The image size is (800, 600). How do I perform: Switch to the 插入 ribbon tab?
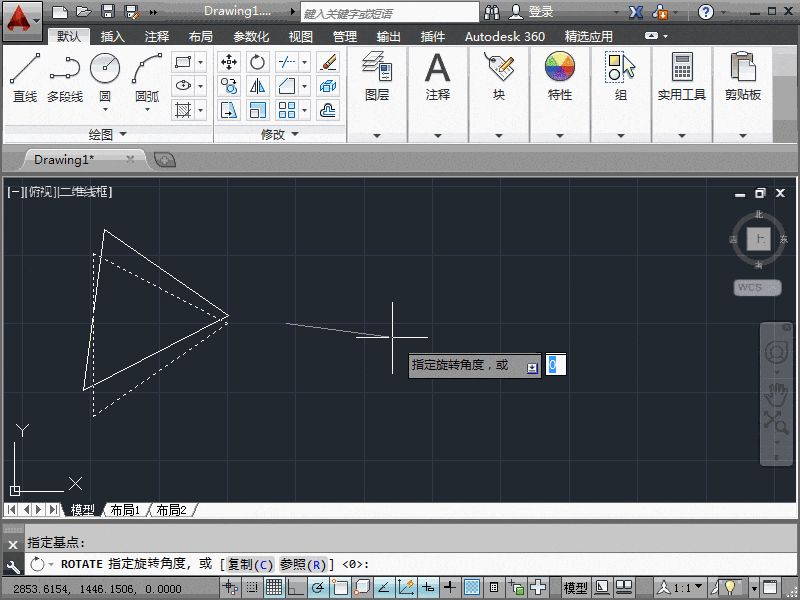112,35
